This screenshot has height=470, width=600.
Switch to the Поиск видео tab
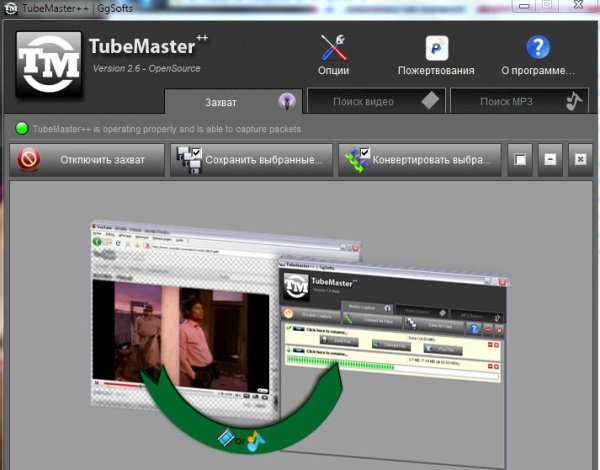tap(377, 101)
